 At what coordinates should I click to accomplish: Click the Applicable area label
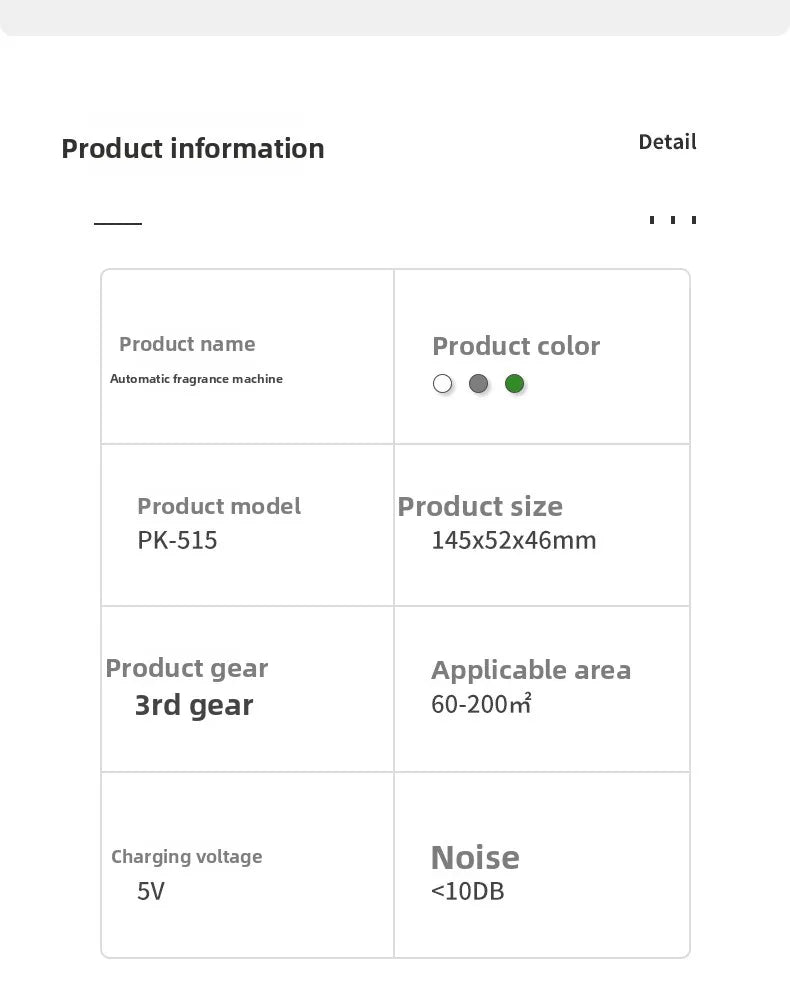coord(531,670)
